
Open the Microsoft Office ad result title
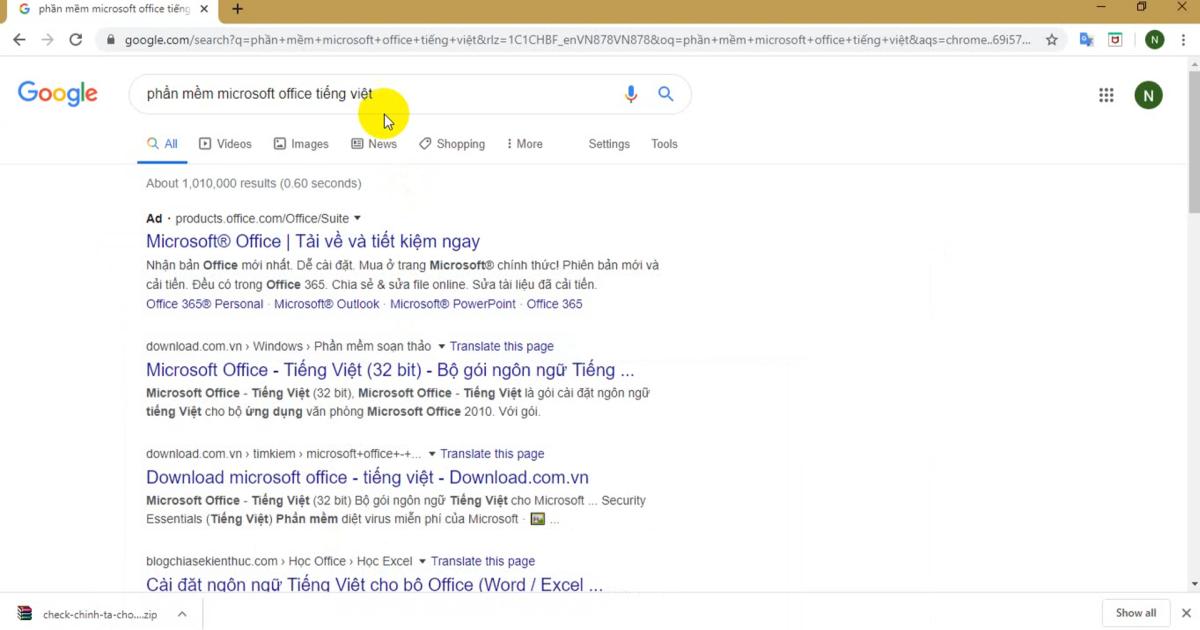(x=313, y=241)
